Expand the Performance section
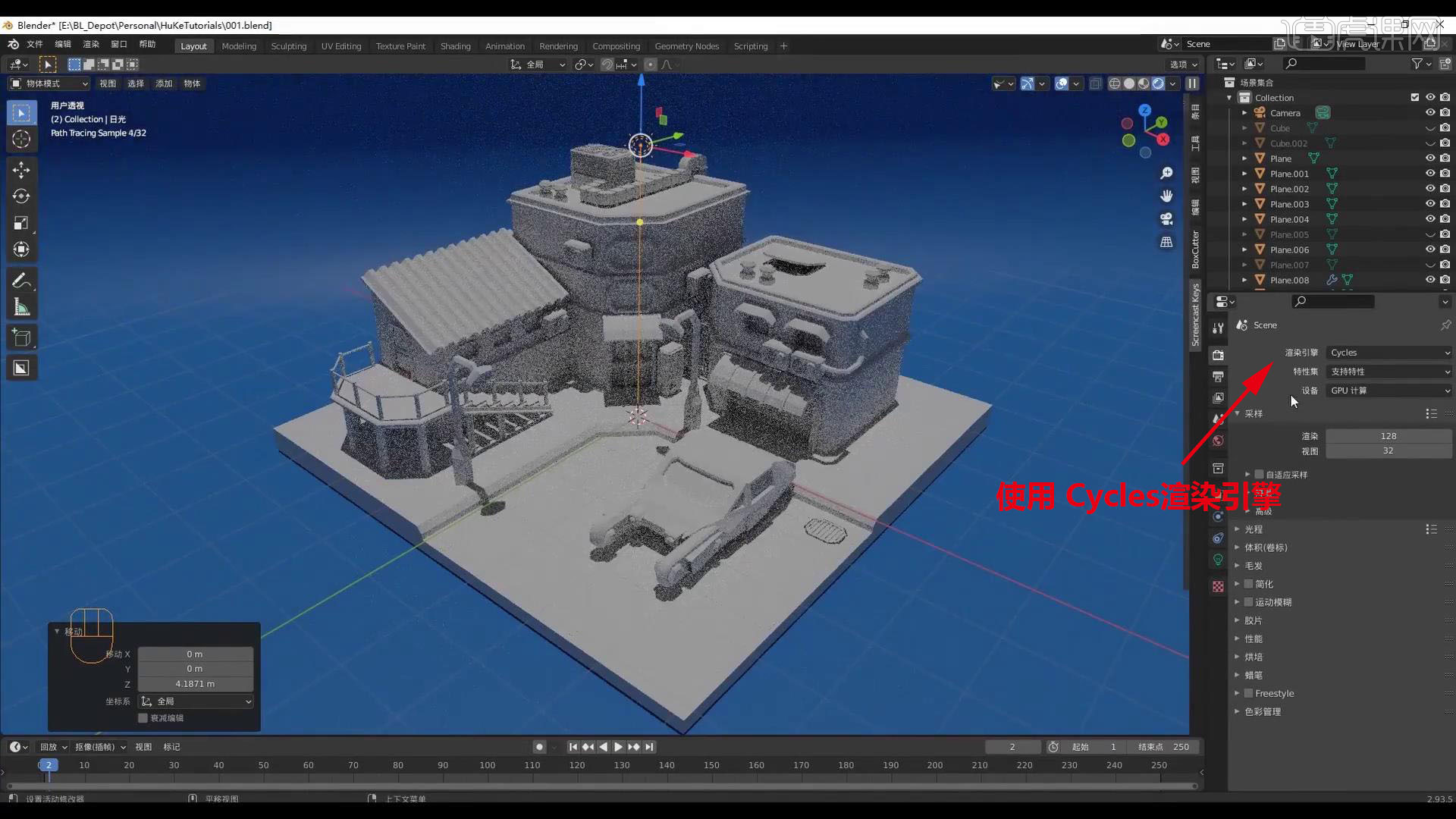Screen dimensions: 1456x819 [x=1253, y=638]
